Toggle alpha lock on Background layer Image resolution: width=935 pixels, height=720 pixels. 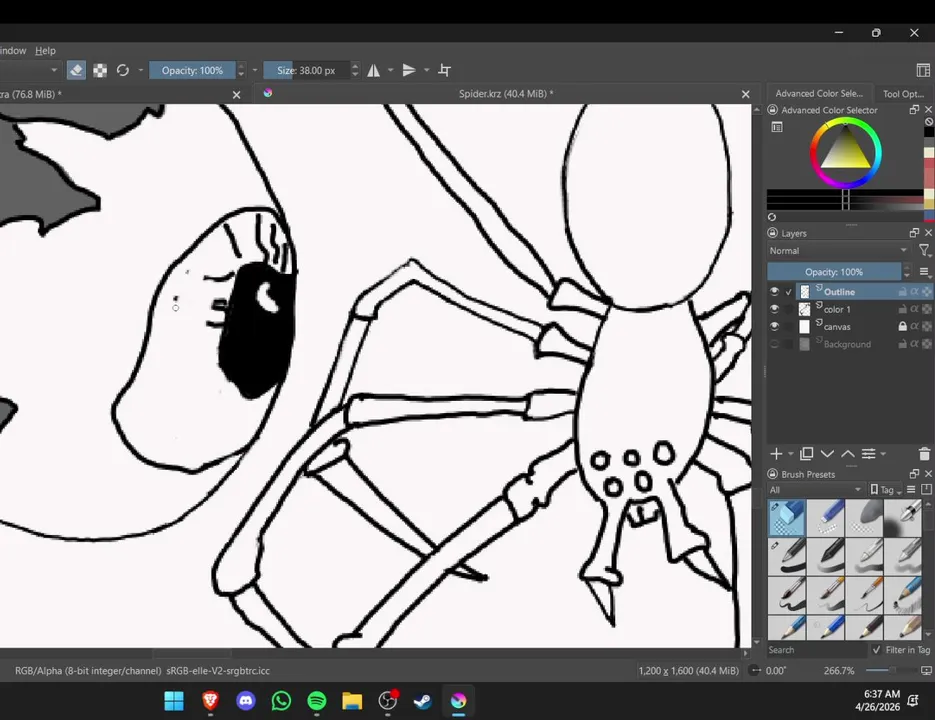tap(927, 344)
